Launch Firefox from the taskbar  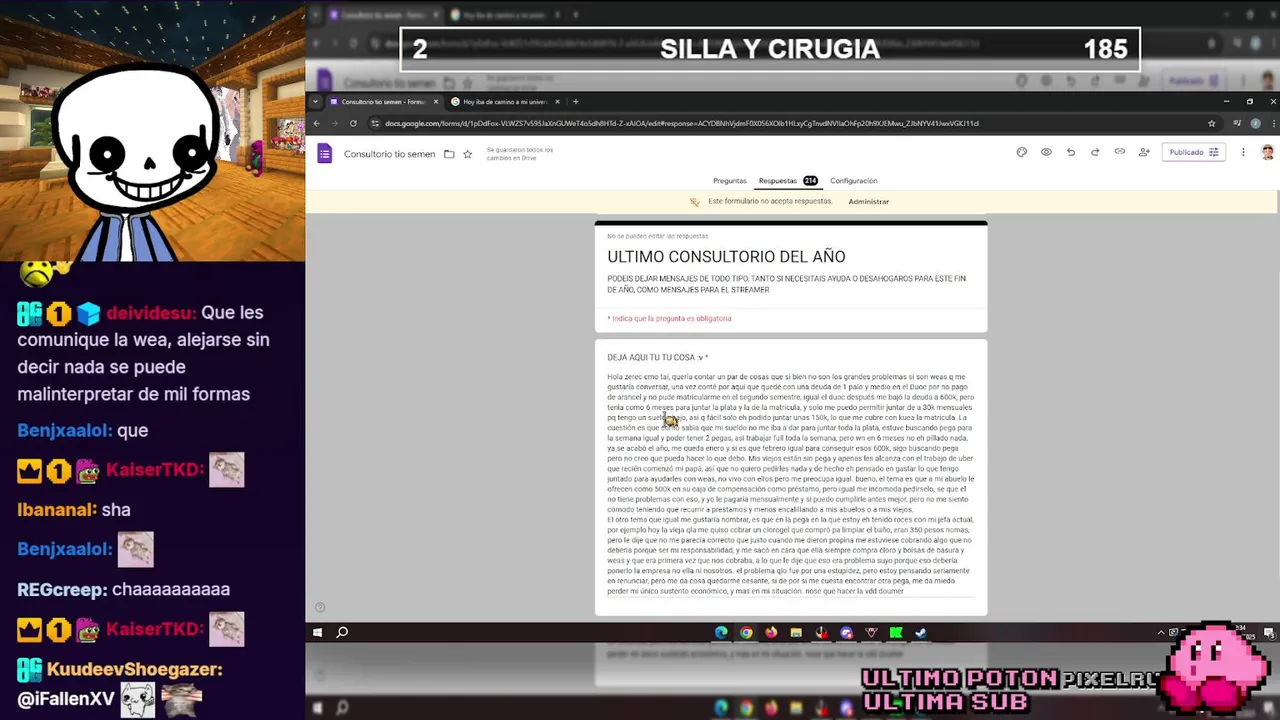771,632
